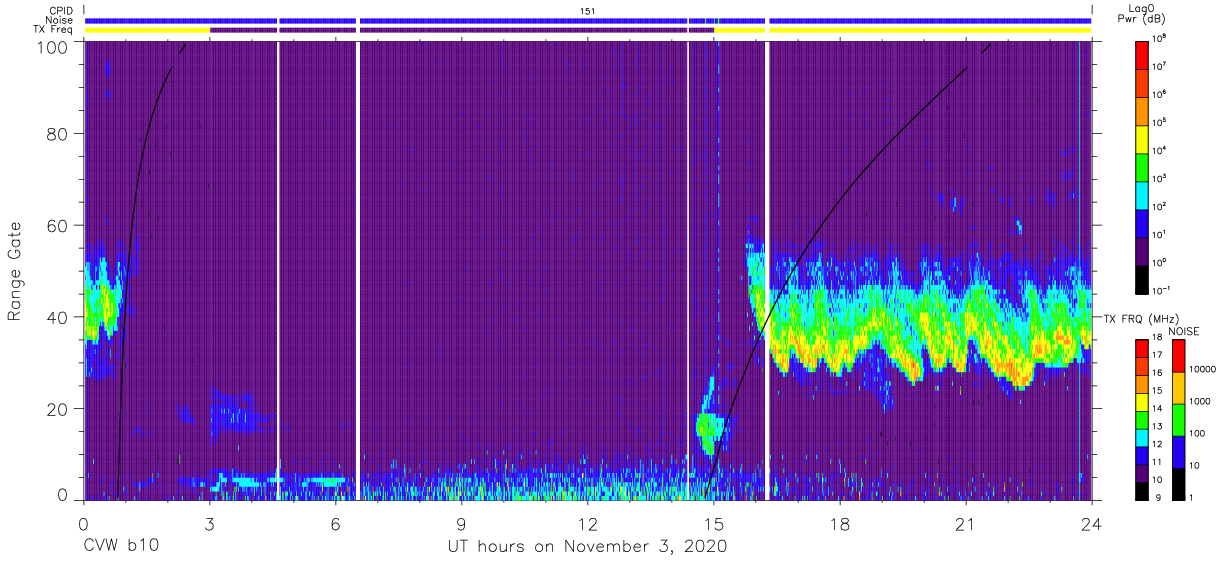This screenshot has height=567, width=1228.
Task: Click the '1000' label on the NOISE colorbar
Action: [x=1201, y=399]
